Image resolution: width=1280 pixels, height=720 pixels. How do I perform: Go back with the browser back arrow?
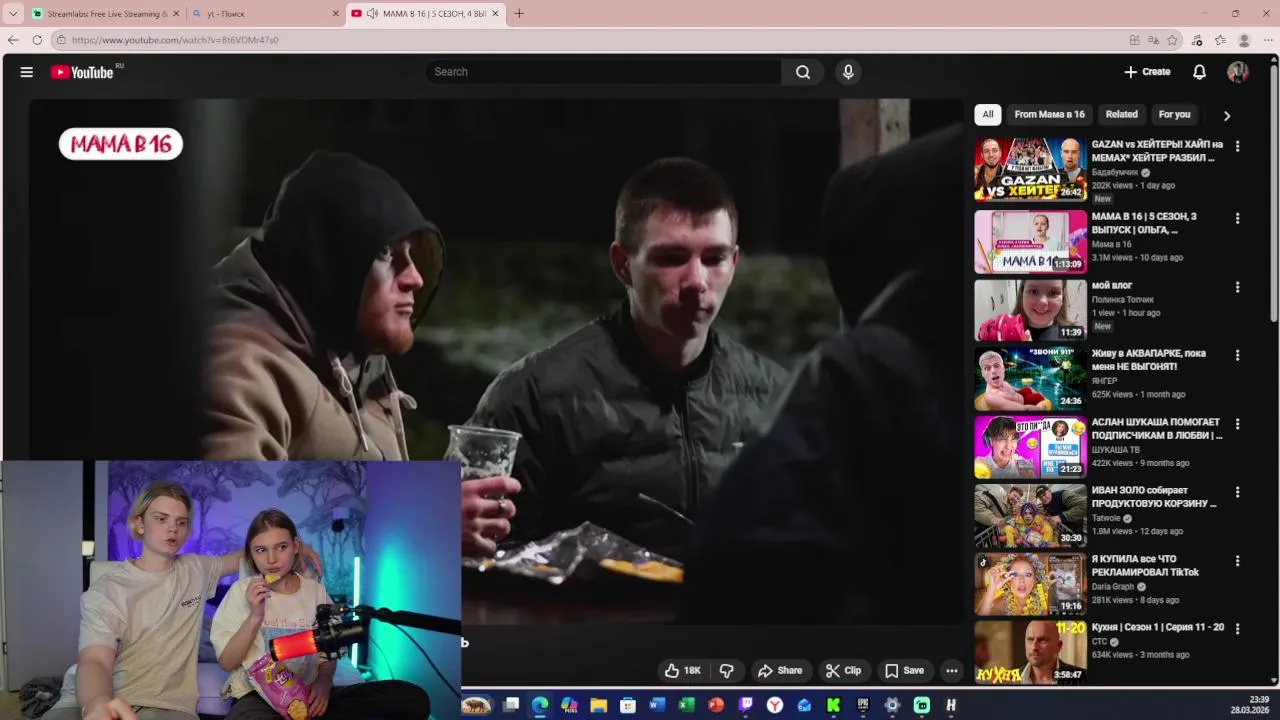[x=13, y=40]
